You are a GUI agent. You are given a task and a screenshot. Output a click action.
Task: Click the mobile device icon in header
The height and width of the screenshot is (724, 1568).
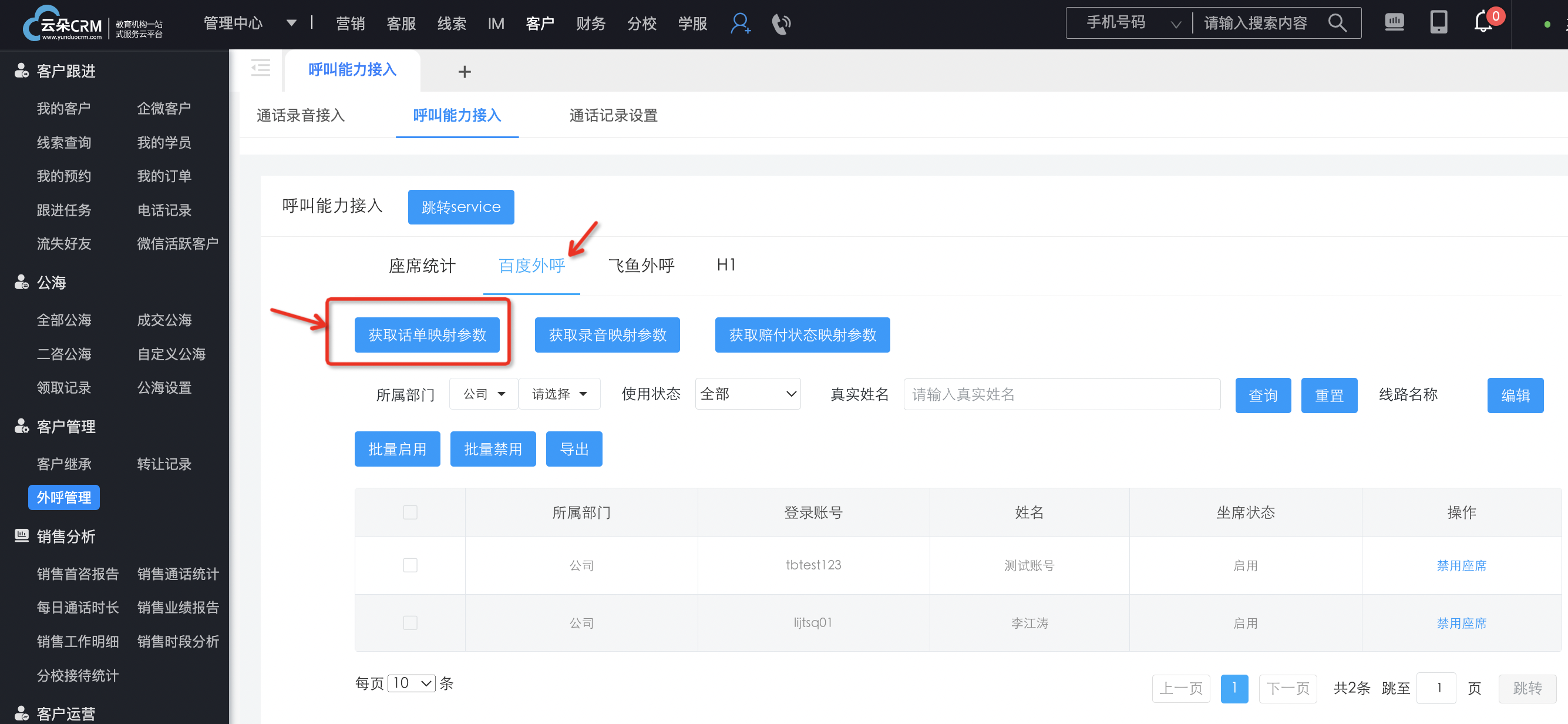[1438, 22]
